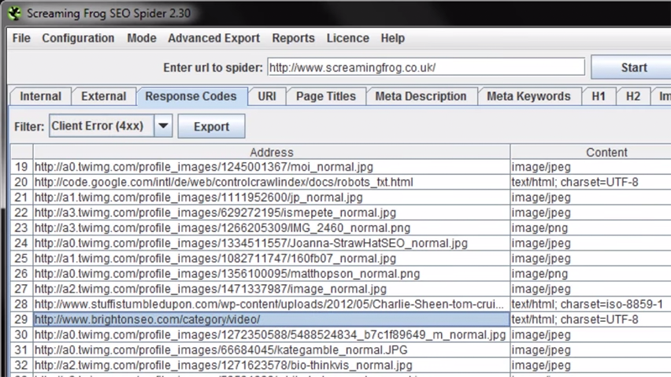
Task: Open the Reports menu
Action: [293, 38]
